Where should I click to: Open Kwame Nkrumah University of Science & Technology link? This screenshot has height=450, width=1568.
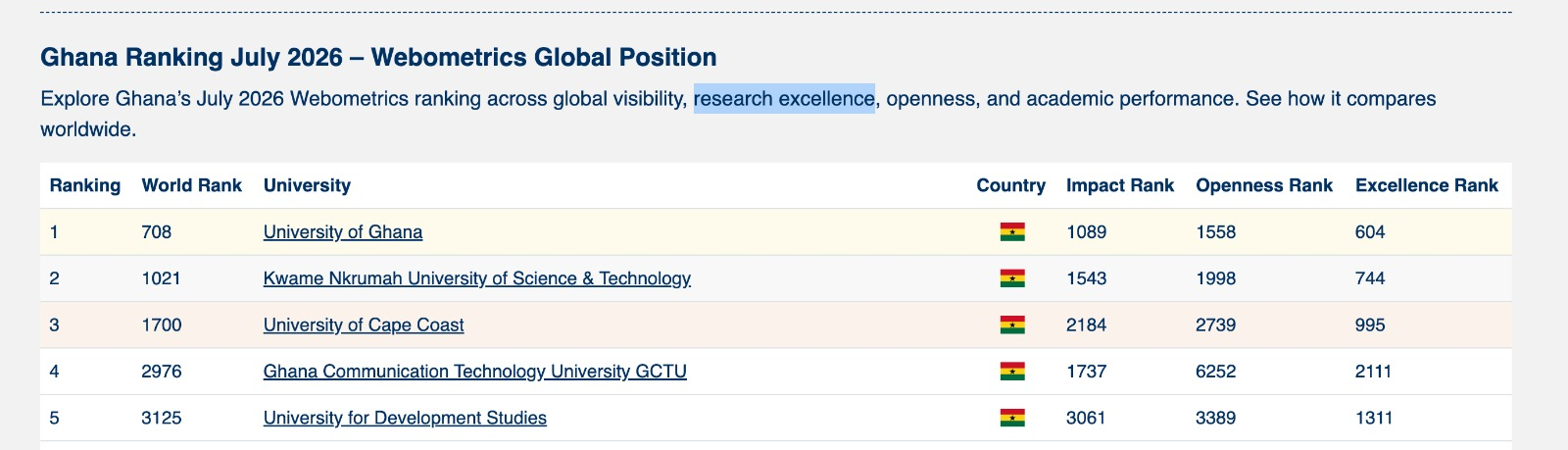tap(477, 278)
